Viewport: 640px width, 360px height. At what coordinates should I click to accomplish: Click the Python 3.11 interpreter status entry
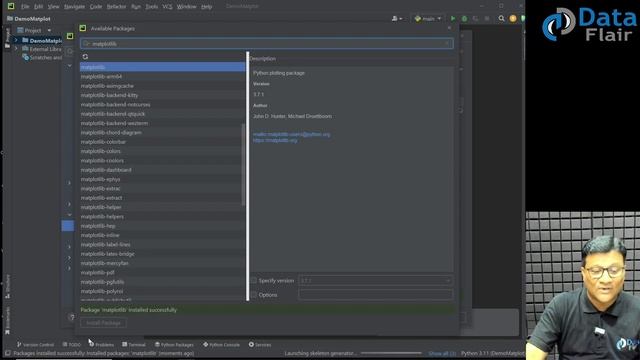(x=493, y=353)
